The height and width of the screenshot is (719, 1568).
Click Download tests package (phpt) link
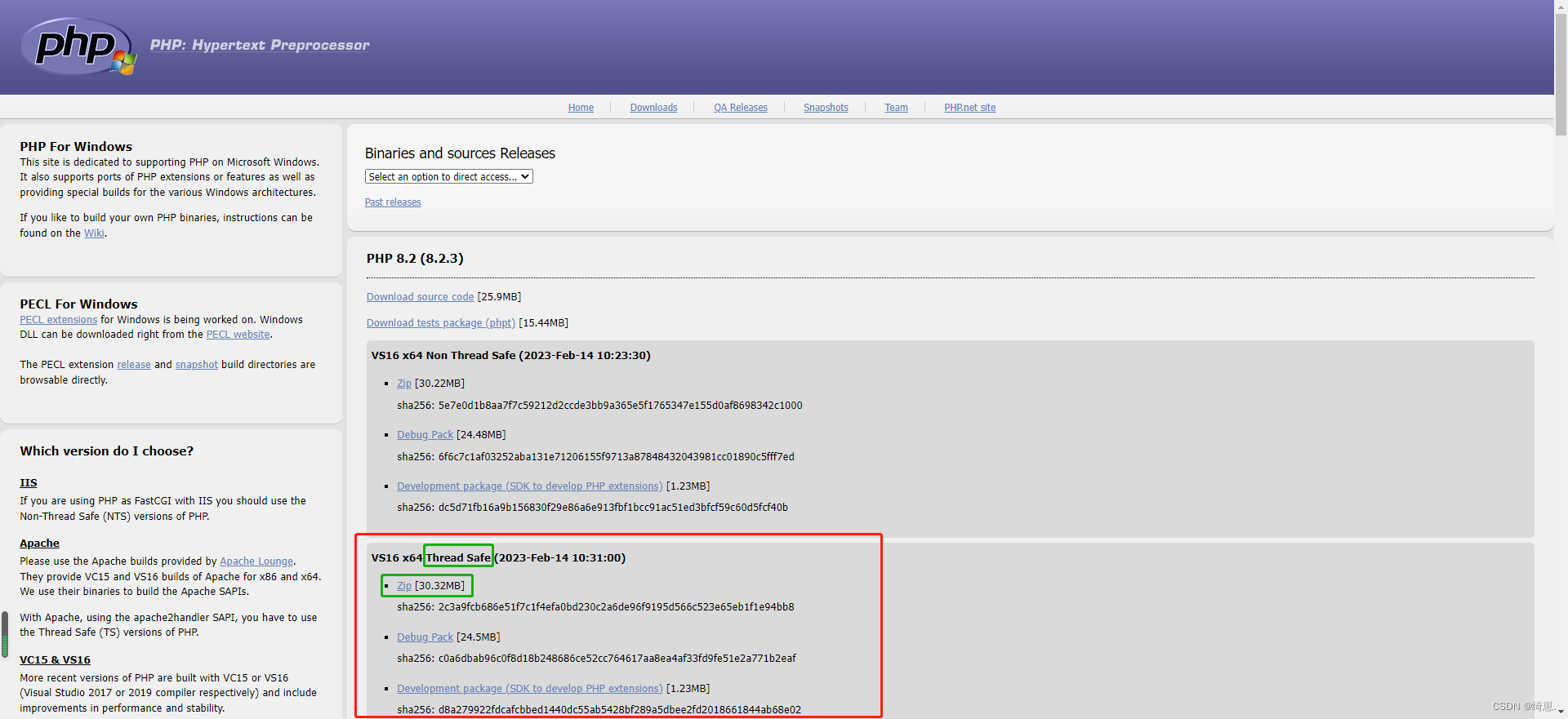[x=441, y=323]
